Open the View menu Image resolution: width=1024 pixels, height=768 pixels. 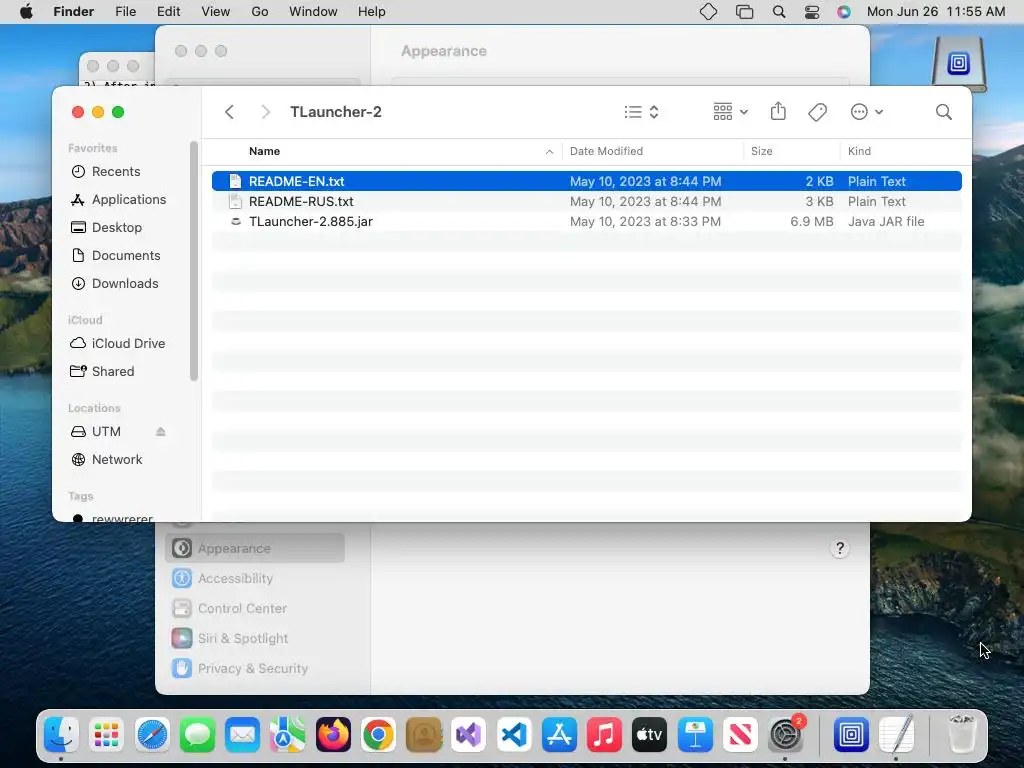click(216, 12)
